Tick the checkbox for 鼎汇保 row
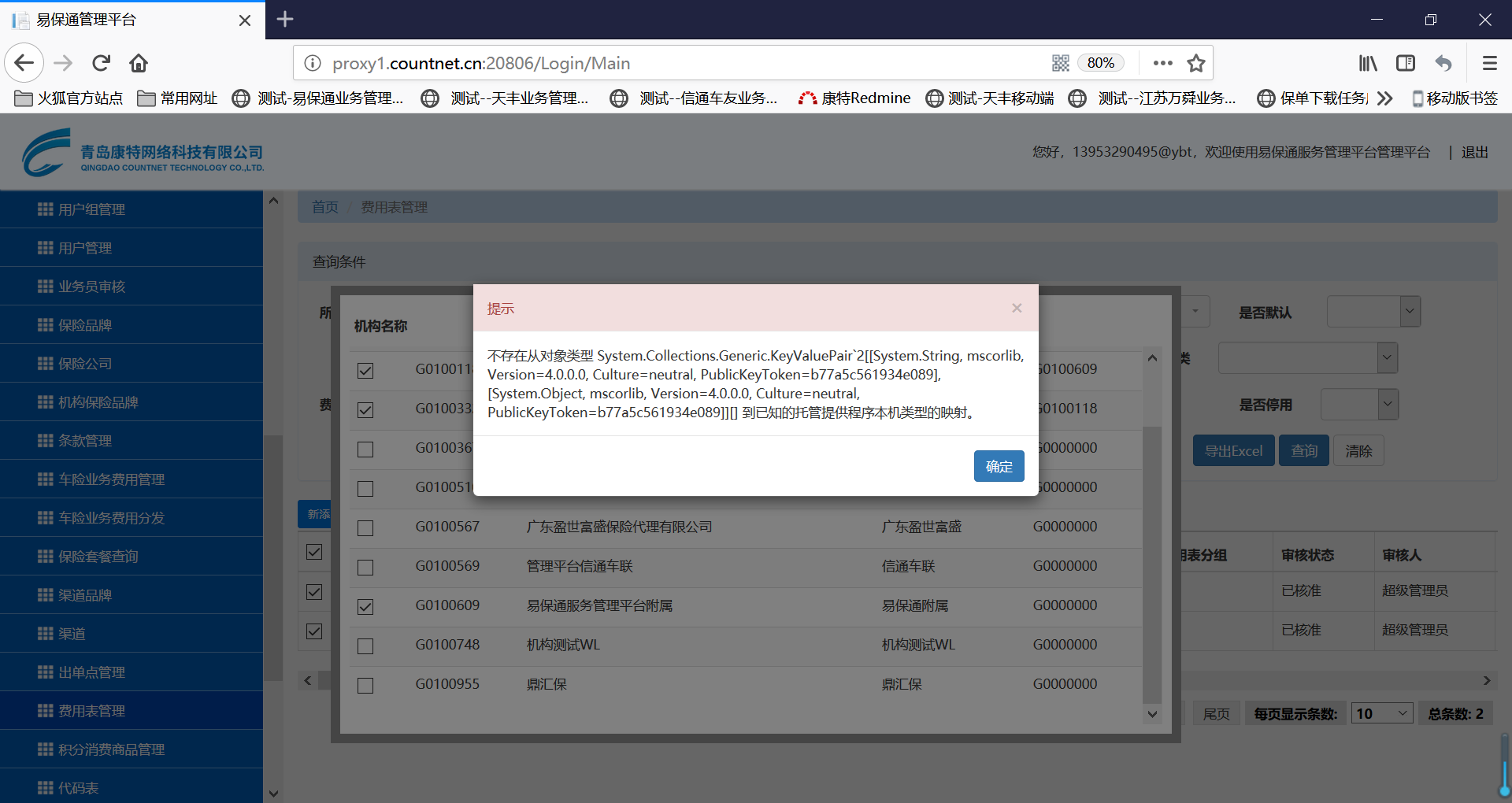The image size is (1512, 803). click(x=365, y=686)
